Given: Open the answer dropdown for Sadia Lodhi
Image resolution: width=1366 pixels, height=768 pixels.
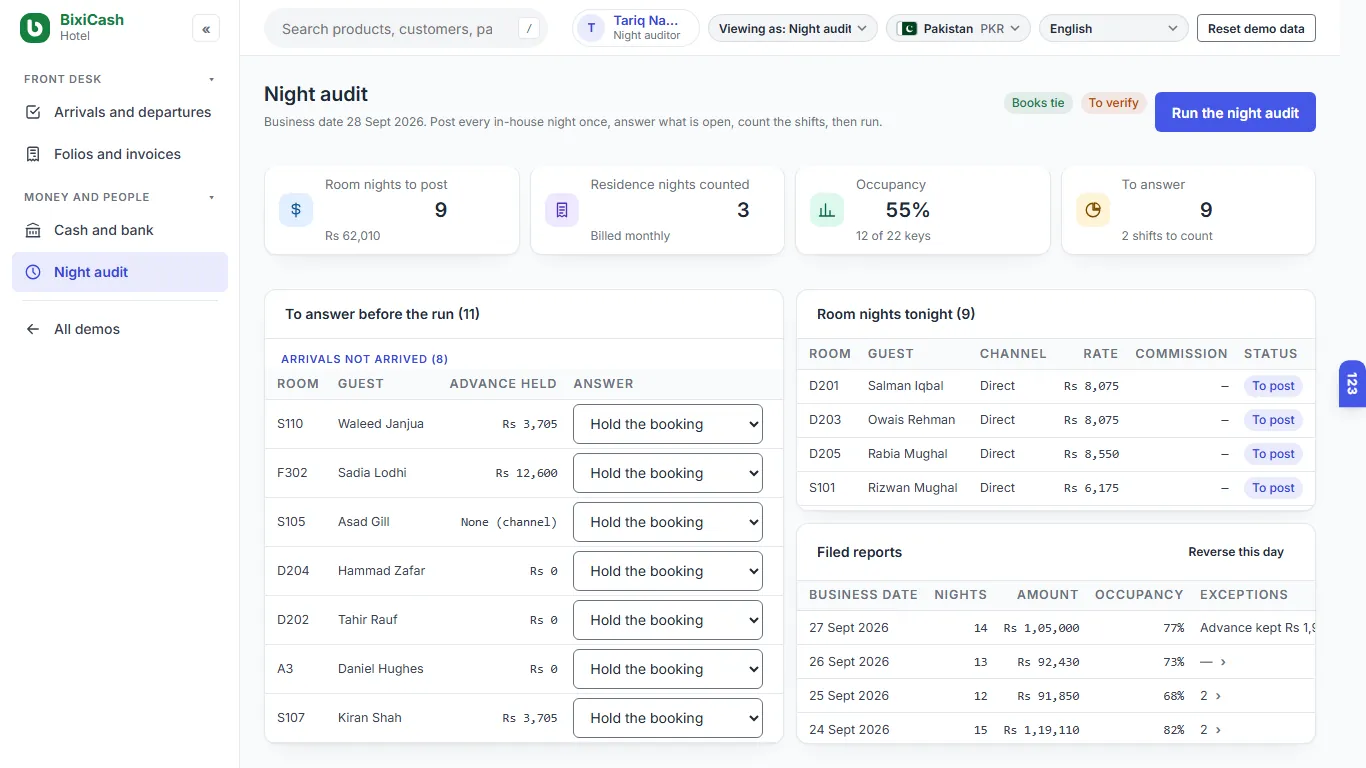Looking at the screenshot, I should pyautogui.click(x=668, y=473).
